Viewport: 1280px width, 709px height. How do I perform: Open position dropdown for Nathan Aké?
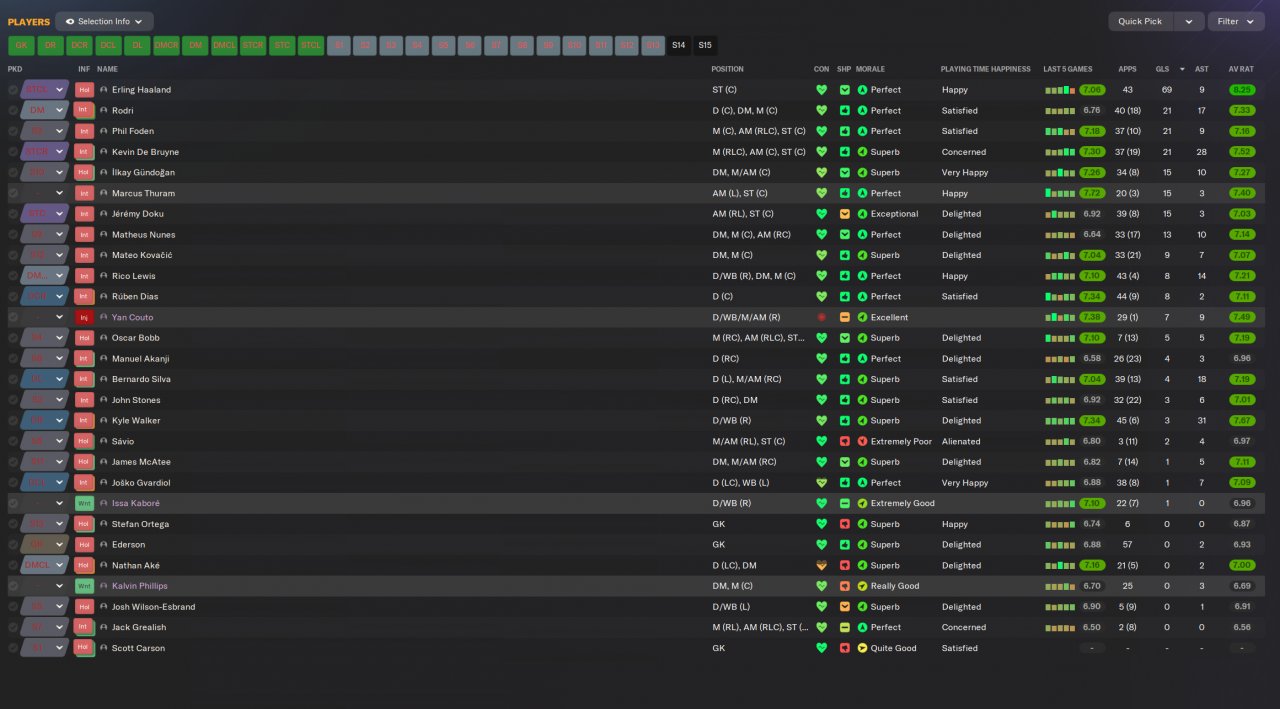point(59,565)
